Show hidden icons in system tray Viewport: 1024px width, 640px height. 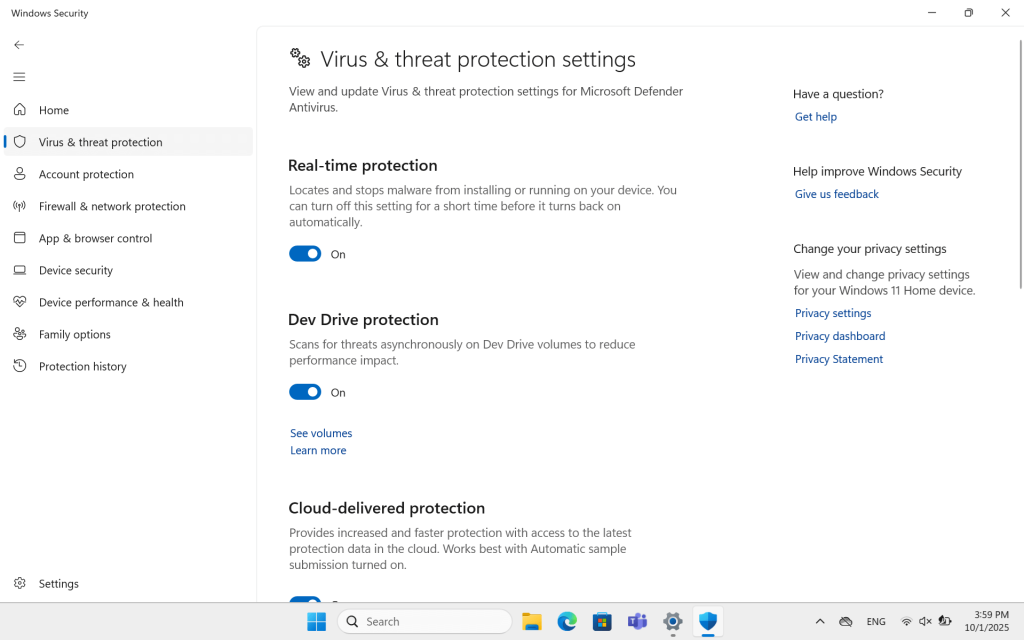tap(820, 621)
